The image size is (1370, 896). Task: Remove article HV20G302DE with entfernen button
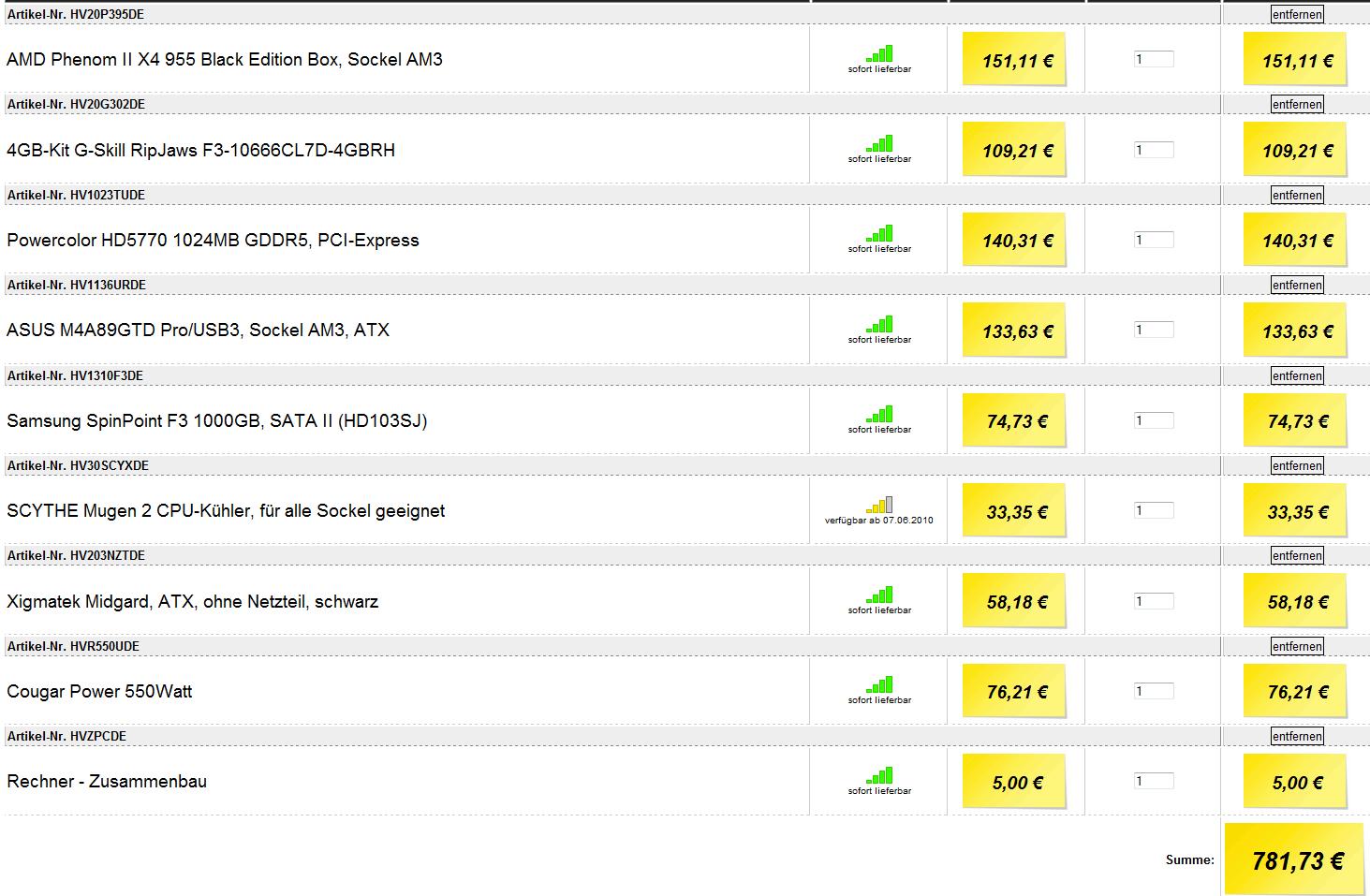click(1297, 104)
